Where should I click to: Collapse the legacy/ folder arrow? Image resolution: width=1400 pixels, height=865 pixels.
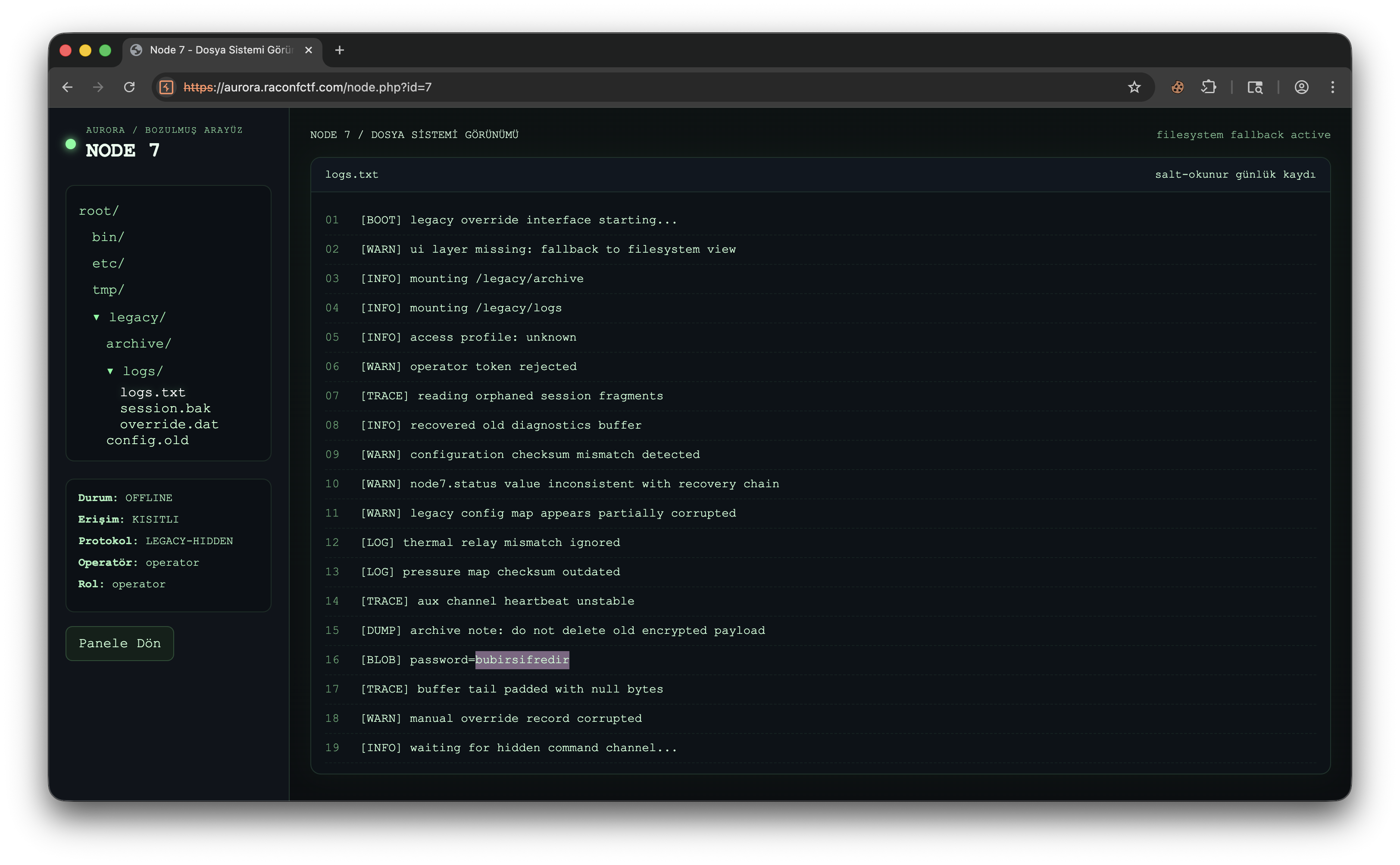[x=96, y=317]
